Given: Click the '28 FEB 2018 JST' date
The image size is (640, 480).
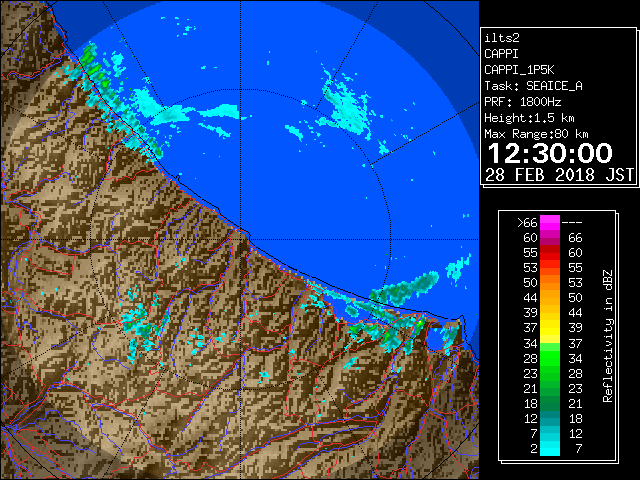Looking at the screenshot, I should [559, 175].
